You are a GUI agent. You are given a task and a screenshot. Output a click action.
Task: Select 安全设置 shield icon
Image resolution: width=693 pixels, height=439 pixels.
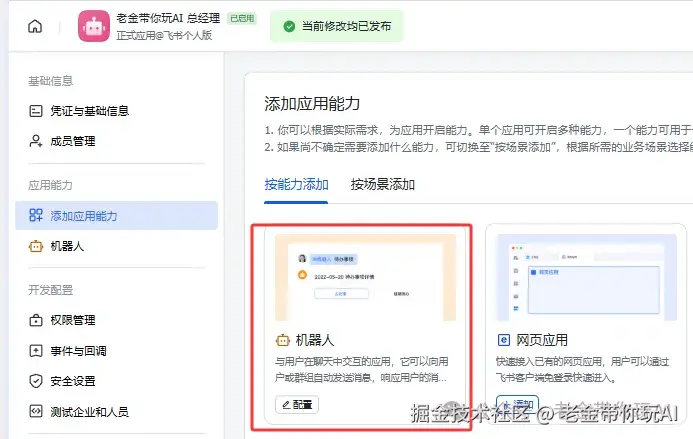pos(36,381)
